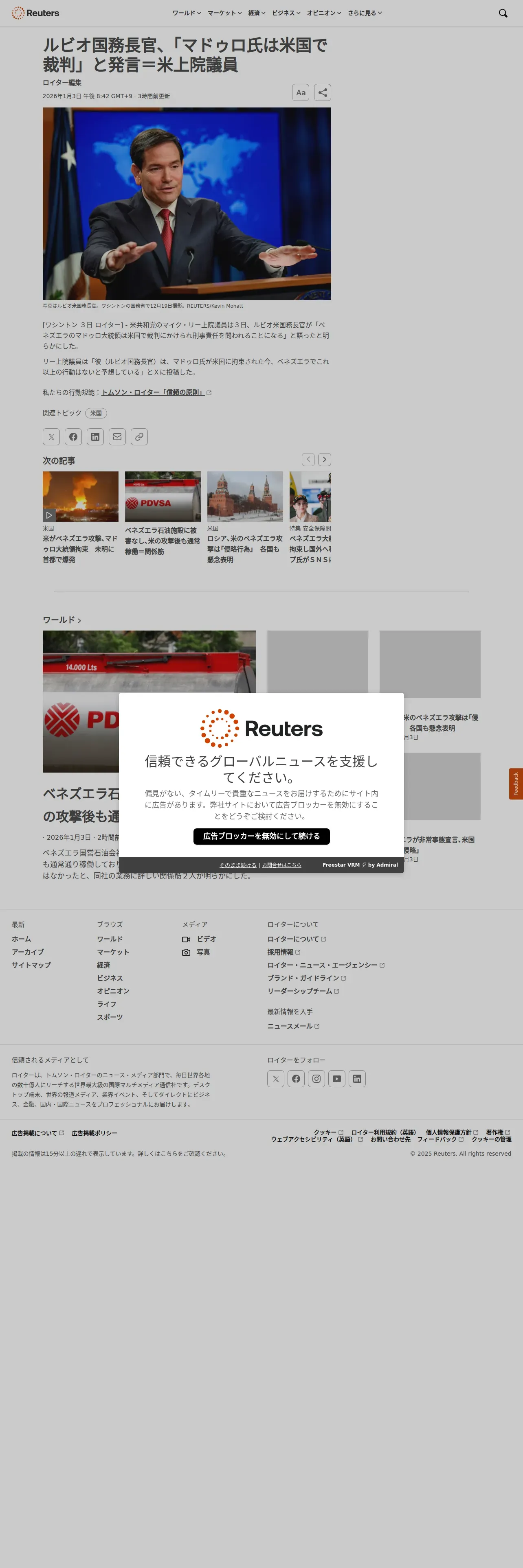Go to previous item in 次の記事 carousel

(x=308, y=459)
